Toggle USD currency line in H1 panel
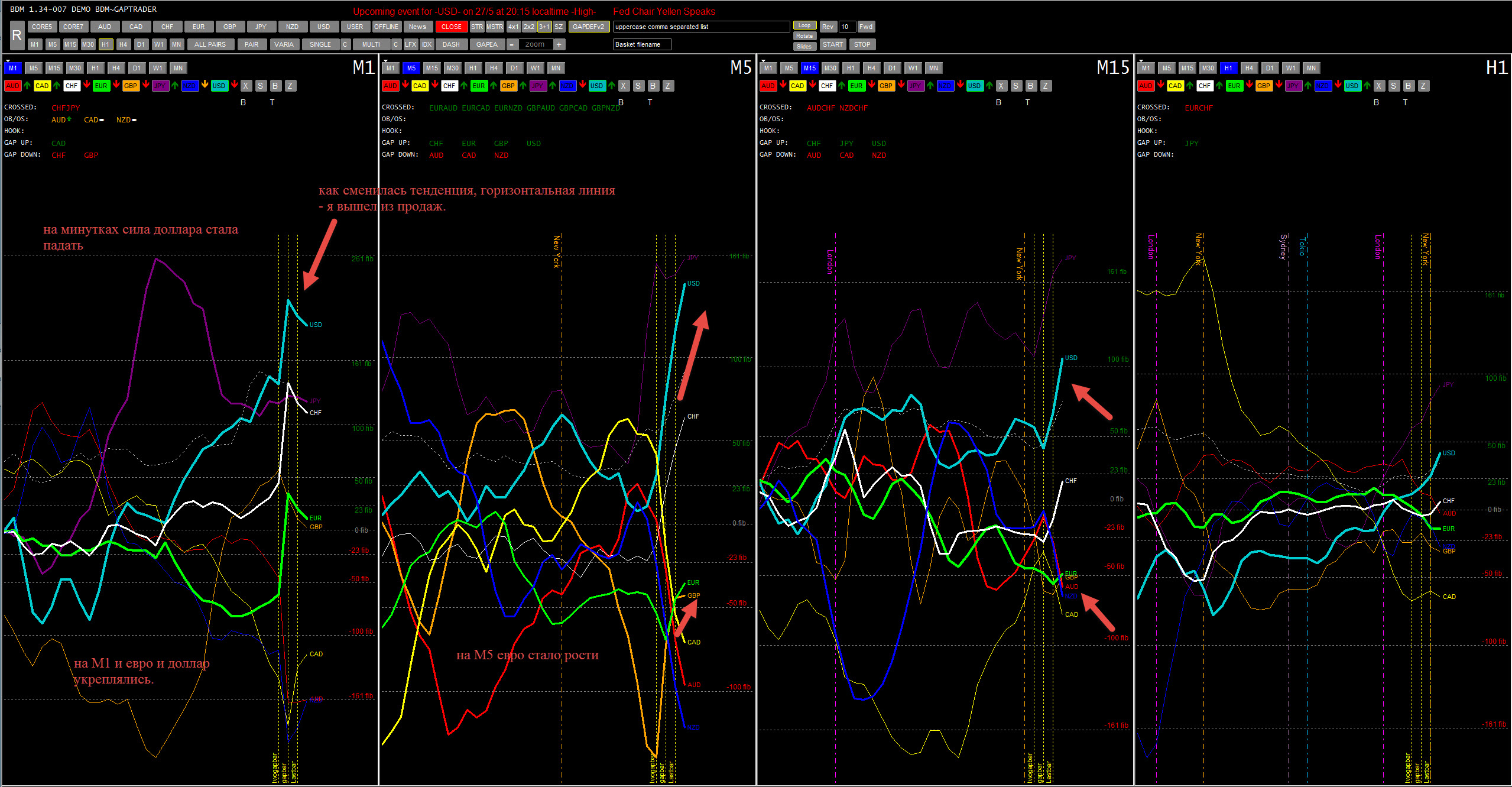The height and width of the screenshot is (787, 1512). pyautogui.click(x=1352, y=86)
